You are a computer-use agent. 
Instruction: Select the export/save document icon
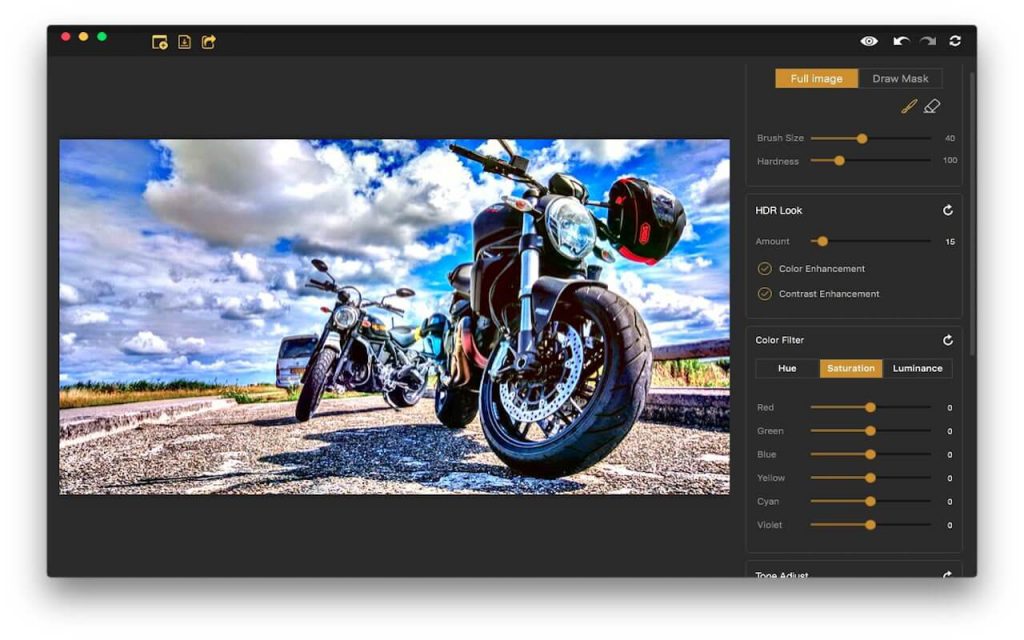coord(185,42)
